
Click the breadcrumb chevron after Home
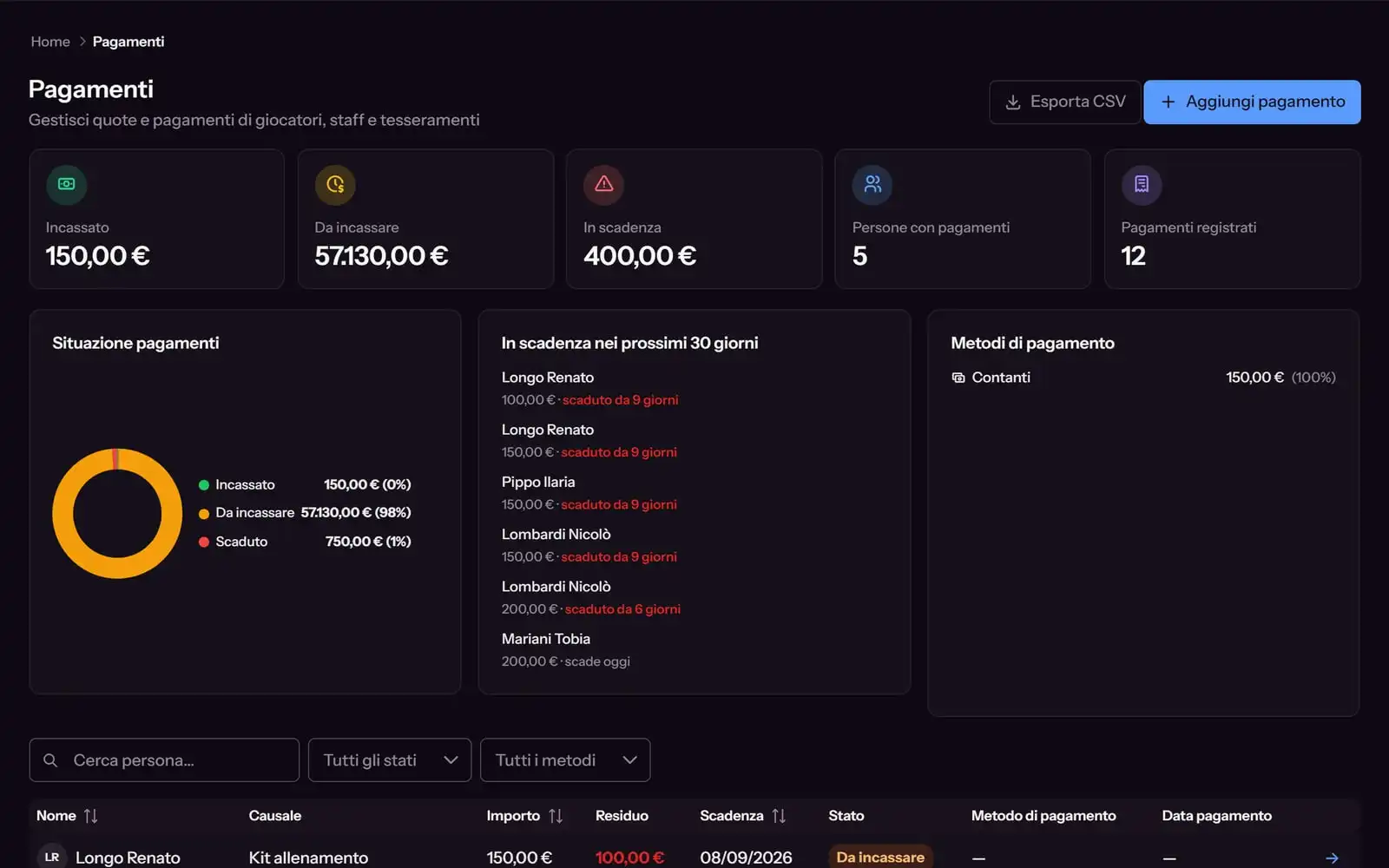(x=82, y=42)
